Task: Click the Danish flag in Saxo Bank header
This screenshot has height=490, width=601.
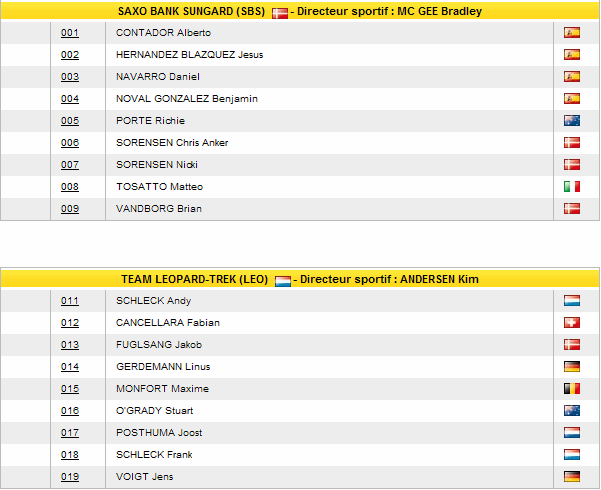Action: (x=280, y=13)
